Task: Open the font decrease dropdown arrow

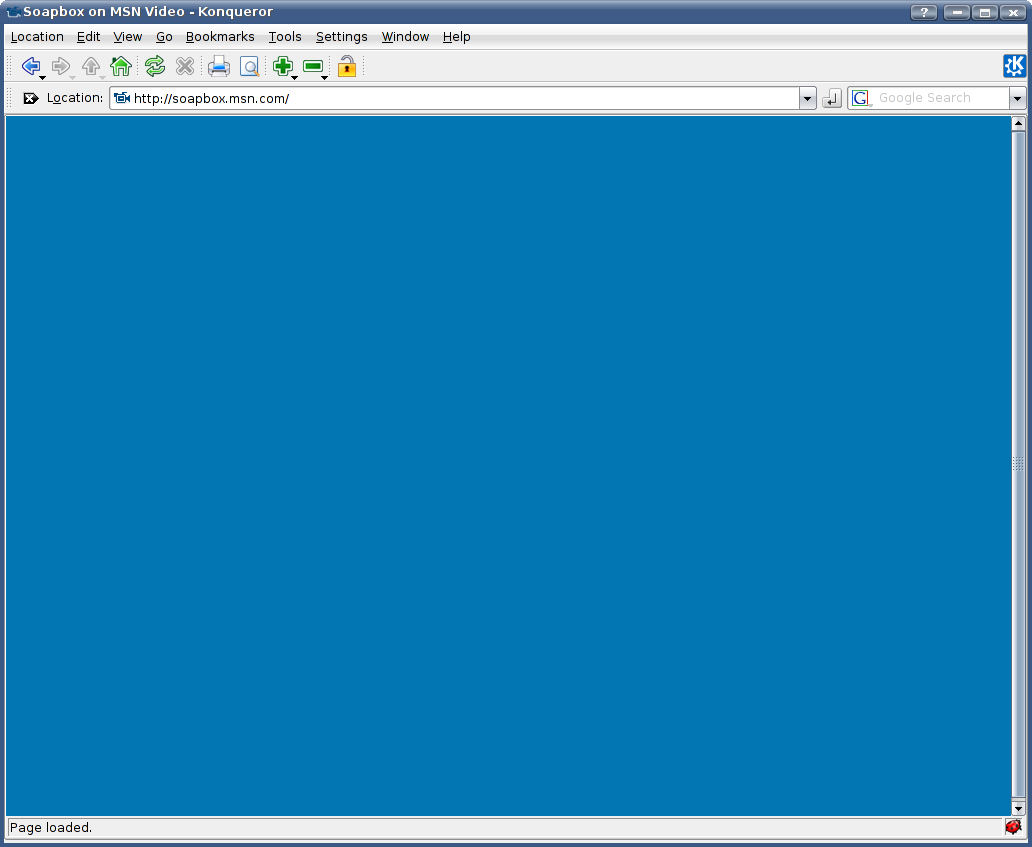Action: point(324,78)
